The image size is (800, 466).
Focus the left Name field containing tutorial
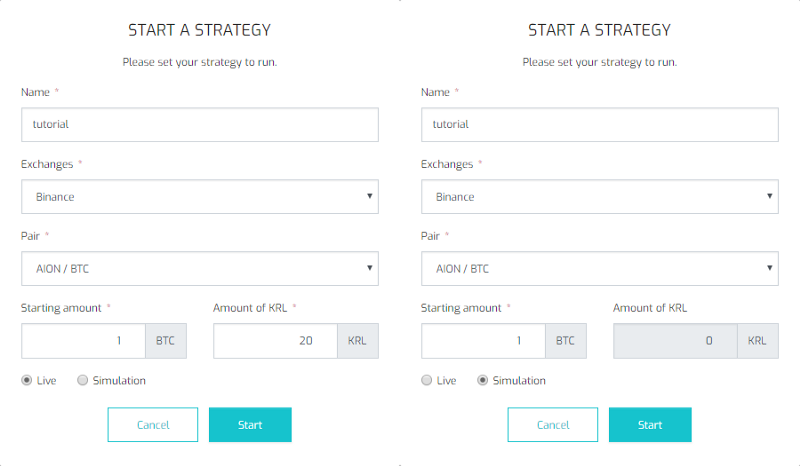[200, 125]
